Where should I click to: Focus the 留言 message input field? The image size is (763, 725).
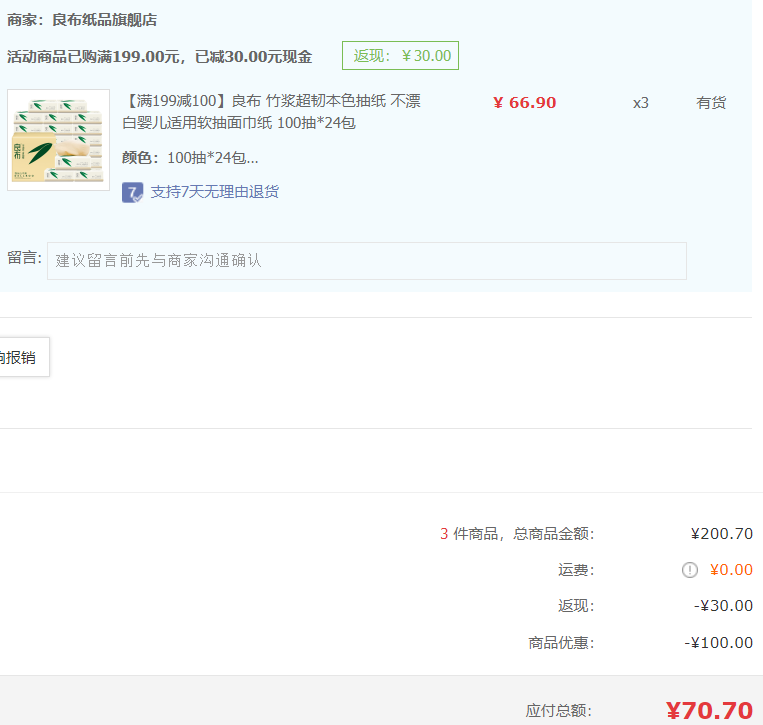click(x=366, y=261)
